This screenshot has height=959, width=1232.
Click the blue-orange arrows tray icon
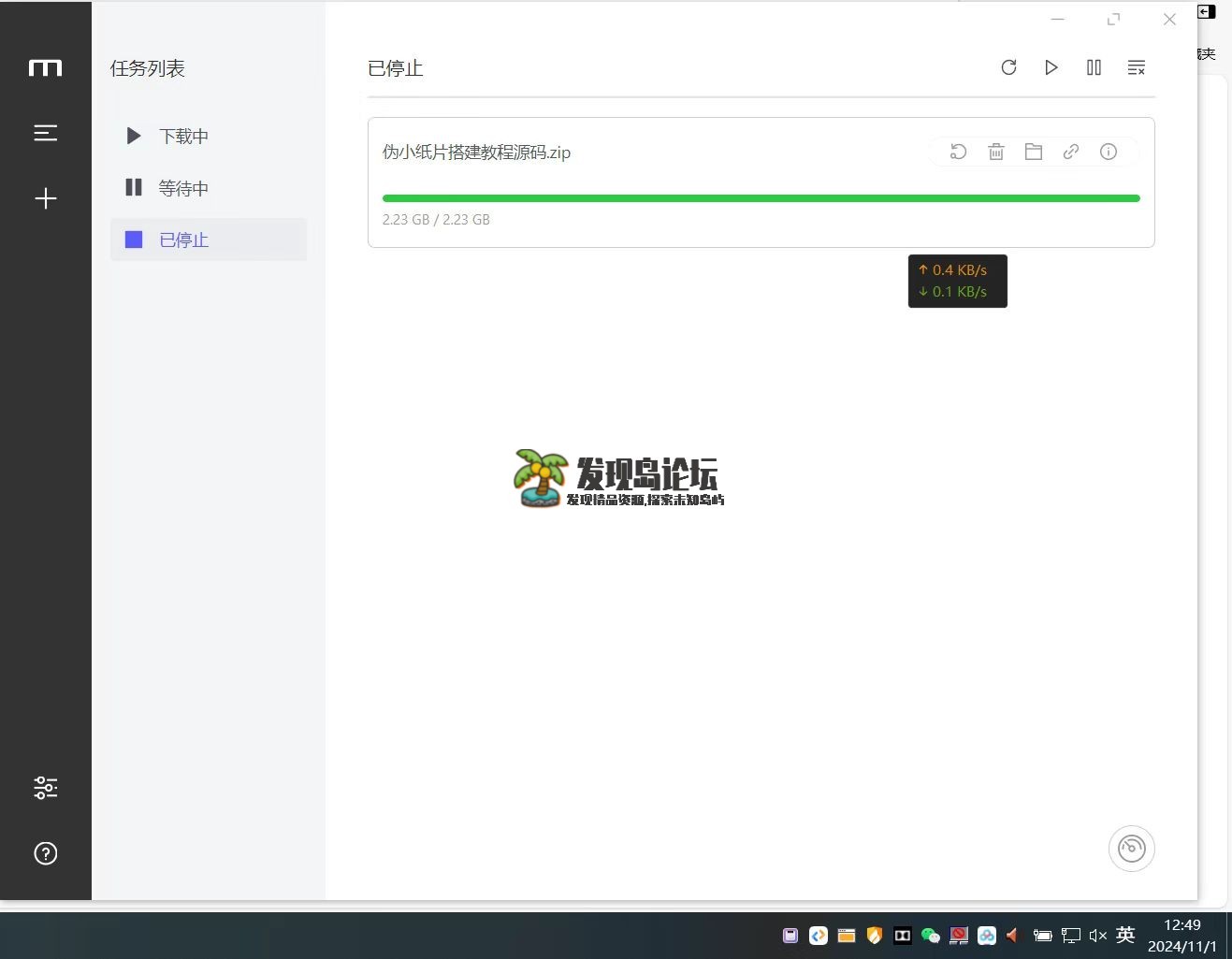coord(819,936)
